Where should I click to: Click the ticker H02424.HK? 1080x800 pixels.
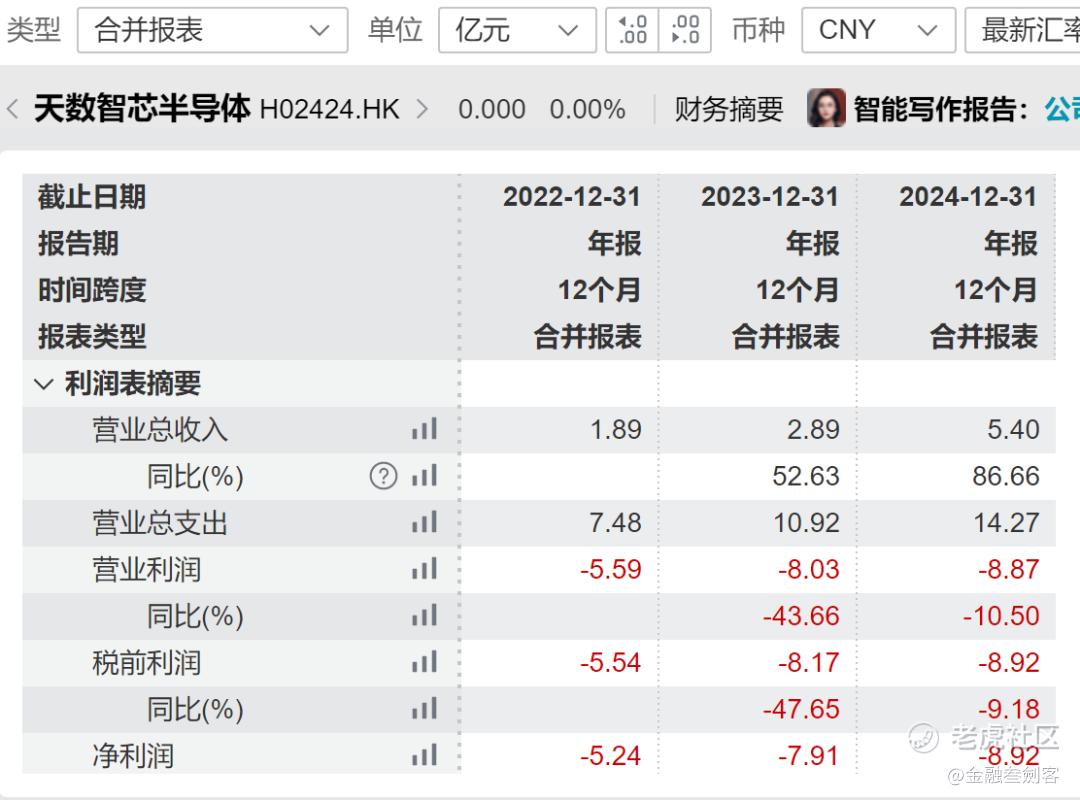coord(329,109)
